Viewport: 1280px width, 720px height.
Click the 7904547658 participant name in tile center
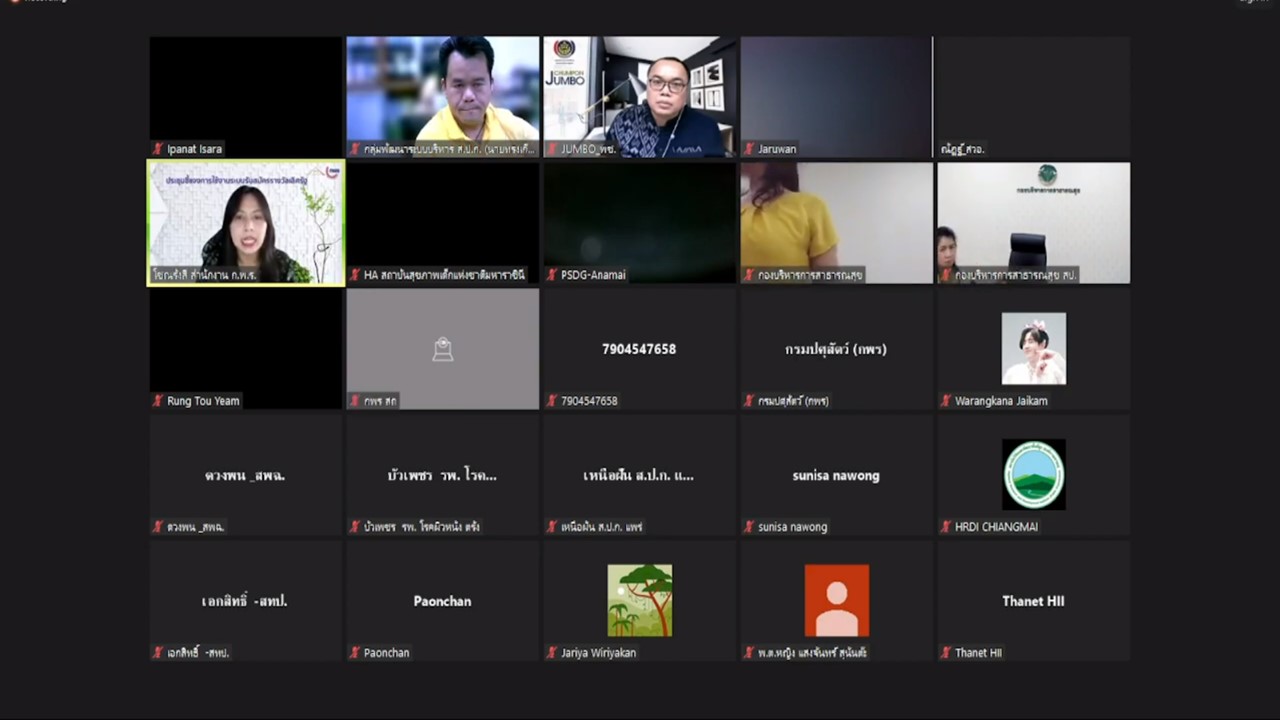639,349
